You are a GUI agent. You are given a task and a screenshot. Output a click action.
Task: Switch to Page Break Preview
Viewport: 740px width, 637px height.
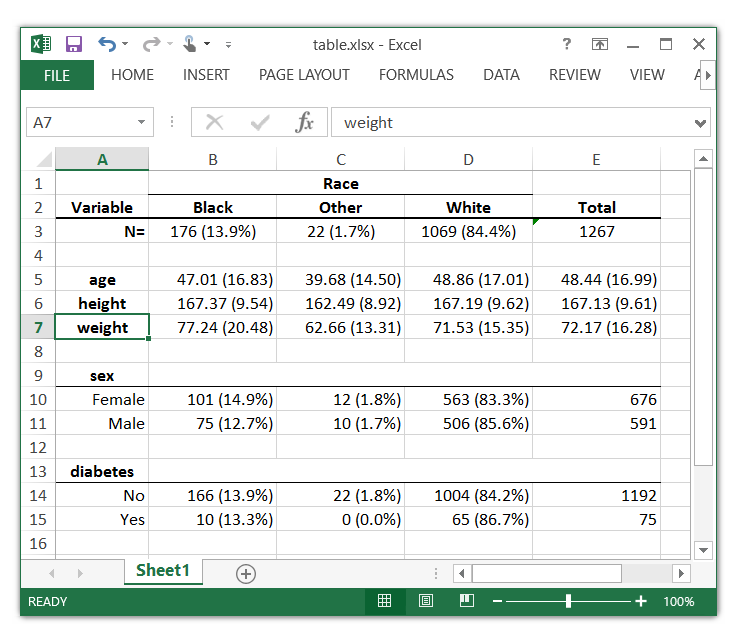tap(467, 601)
